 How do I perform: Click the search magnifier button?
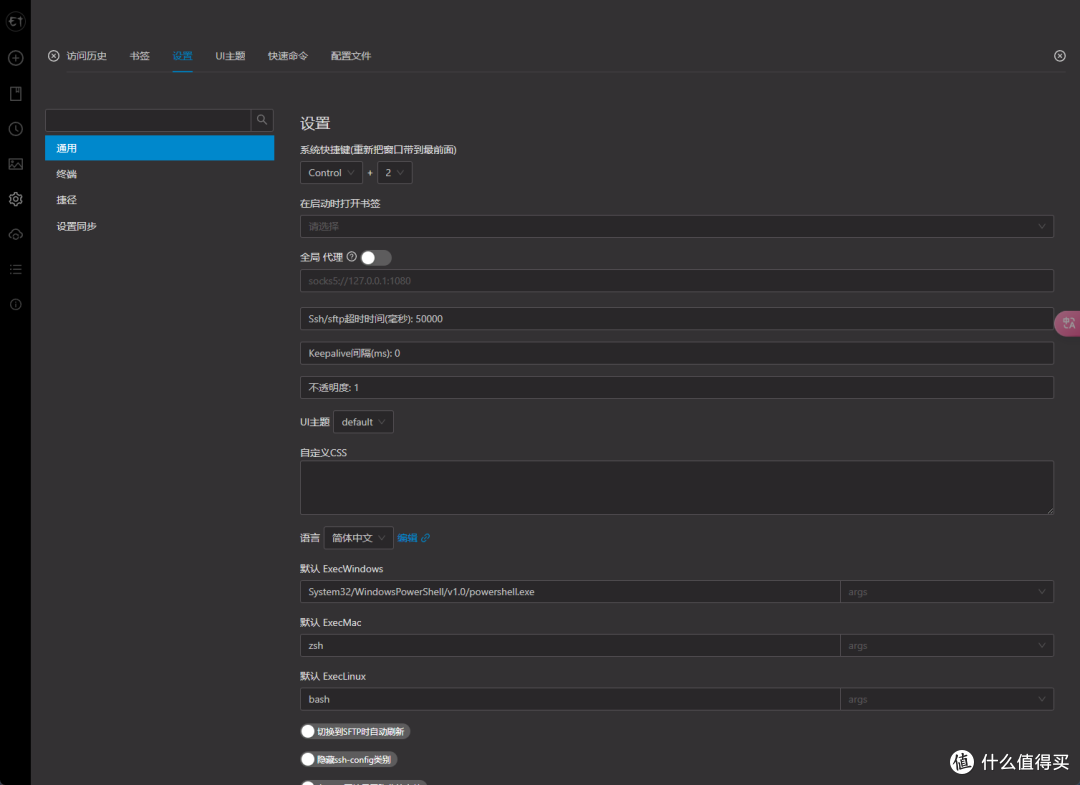(x=262, y=120)
